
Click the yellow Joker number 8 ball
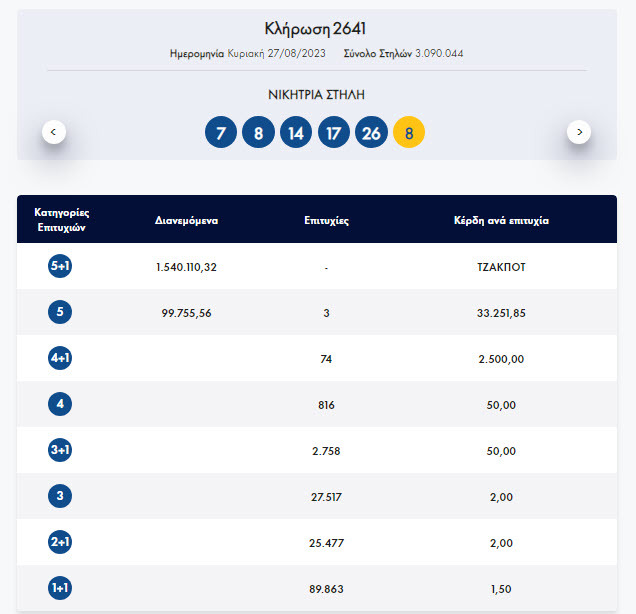409,132
